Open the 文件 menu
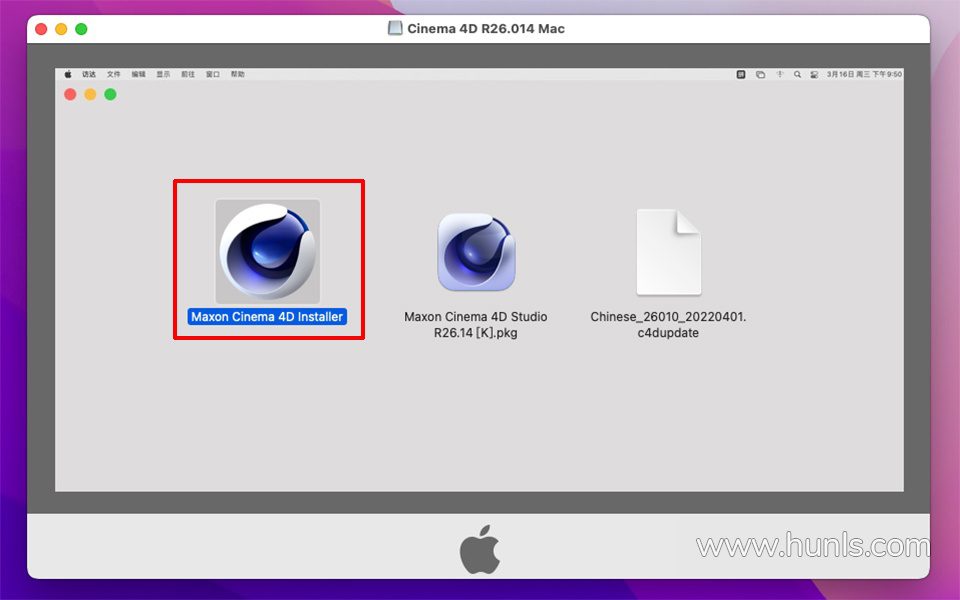Viewport: 960px width, 600px height. coord(114,74)
